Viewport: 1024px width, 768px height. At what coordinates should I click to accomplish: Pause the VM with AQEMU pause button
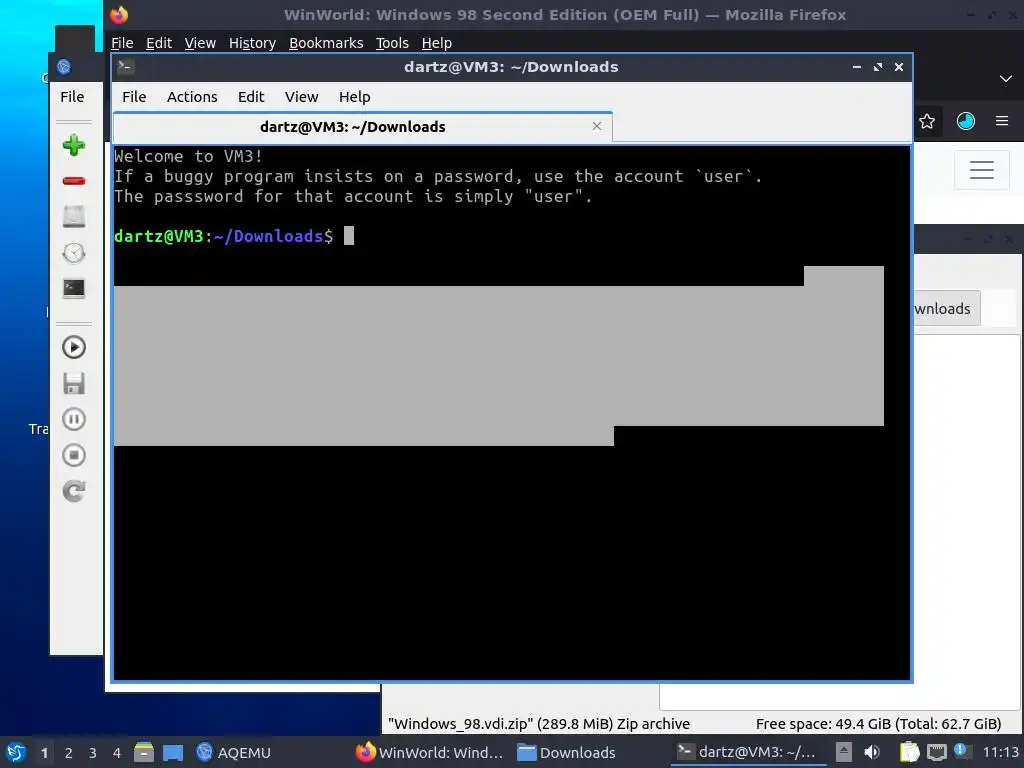tap(74, 419)
